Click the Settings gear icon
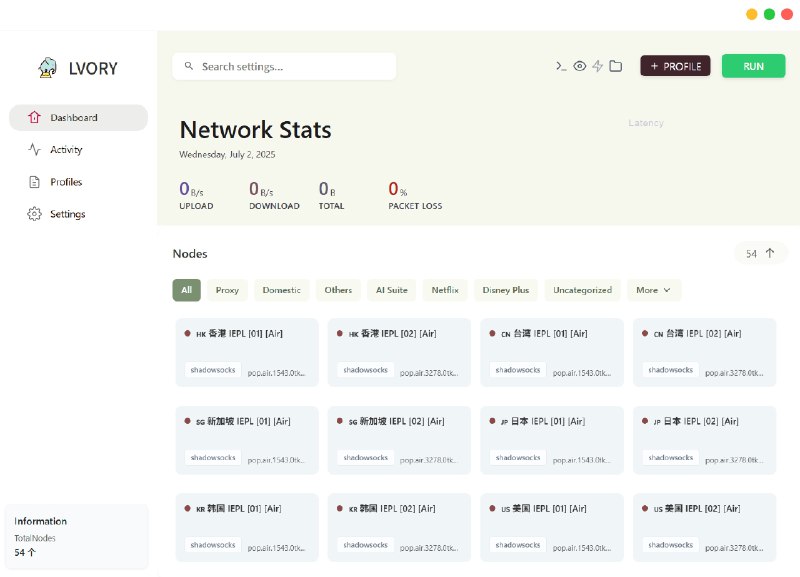800x577 pixels. pyautogui.click(x=35, y=214)
